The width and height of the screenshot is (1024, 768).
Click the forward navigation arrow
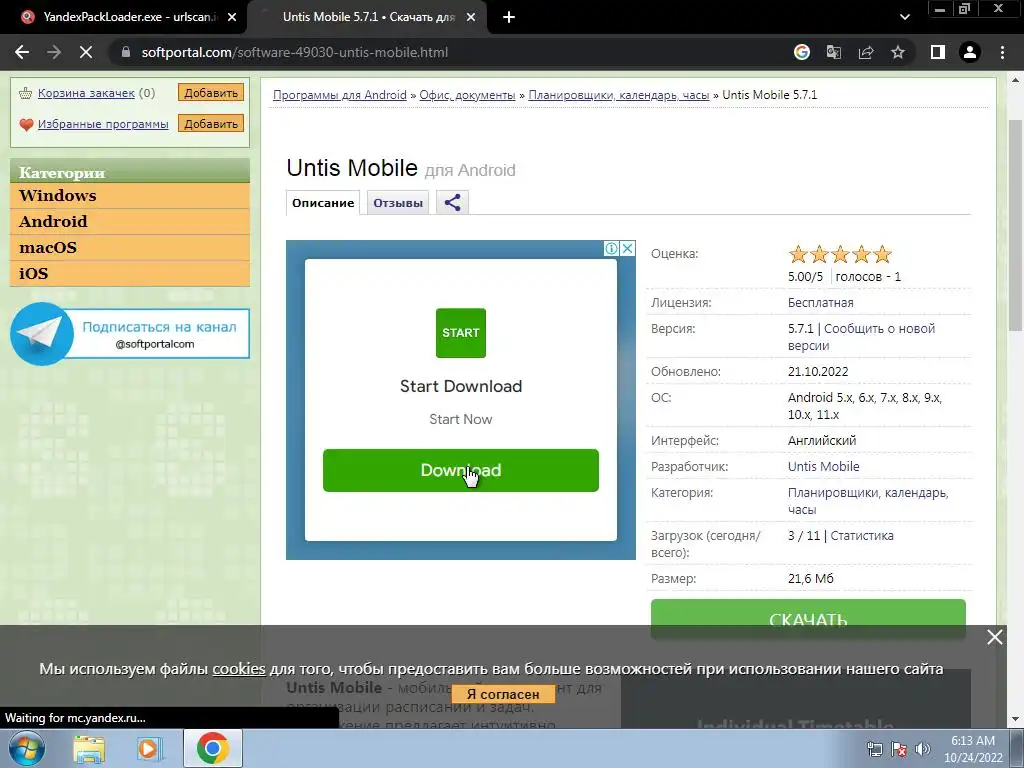(x=54, y=52)
